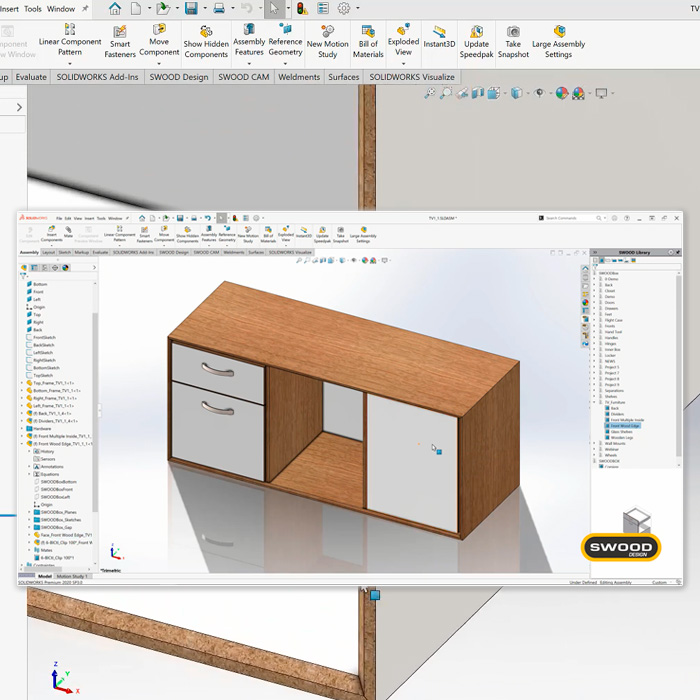Viewport: 700px width, 700px height.
Task: Switch to magnified SOLIDWORKS Visualize tab
Action: [x=412, y=77]
